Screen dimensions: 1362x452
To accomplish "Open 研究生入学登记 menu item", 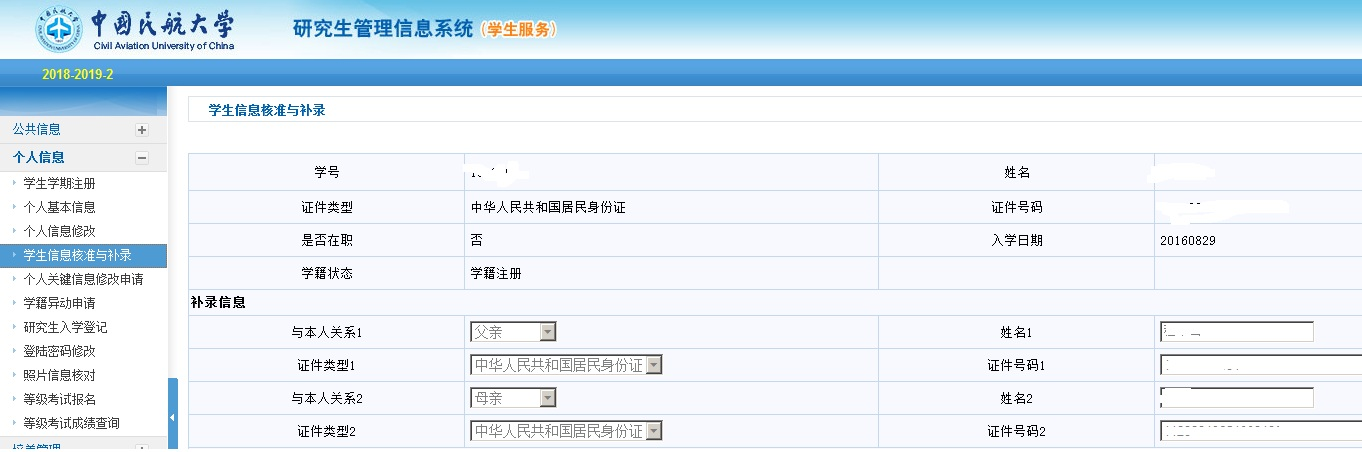I will pyautogui.click(x=65, y=328).
